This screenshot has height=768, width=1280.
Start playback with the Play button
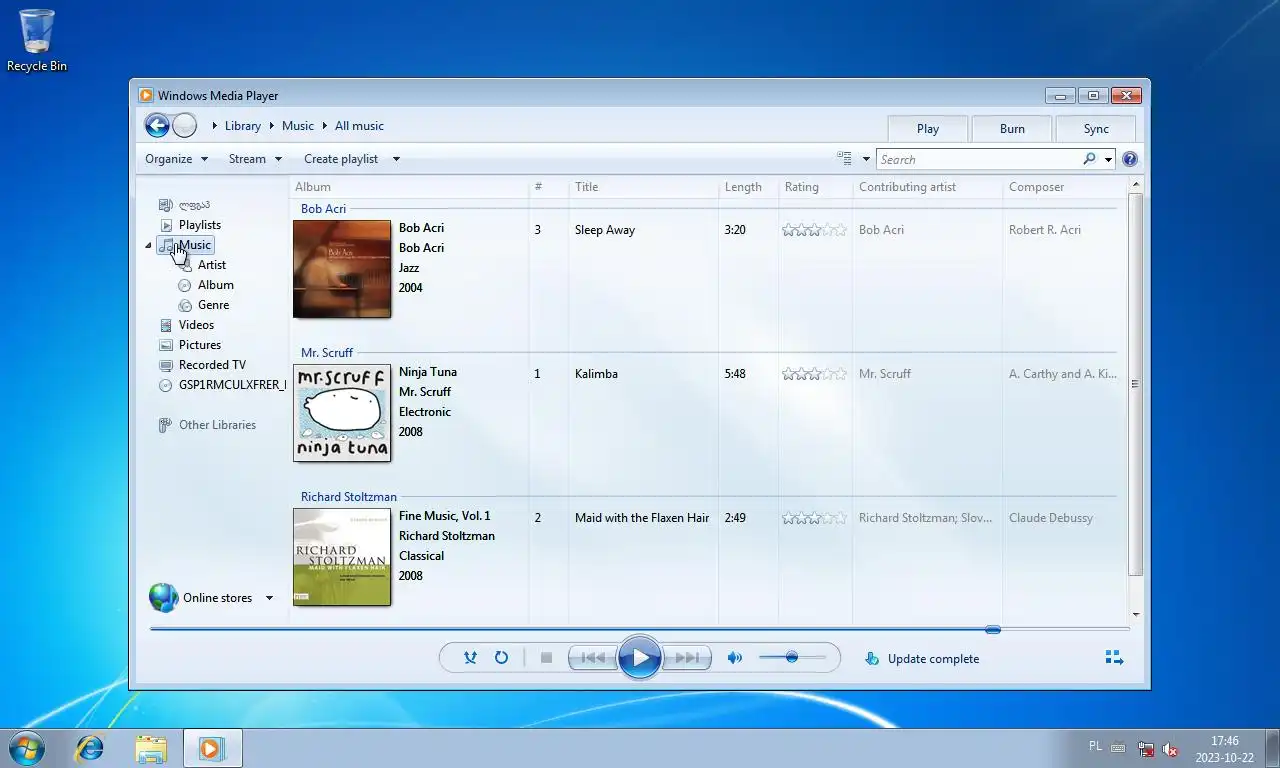pos(639,658)
